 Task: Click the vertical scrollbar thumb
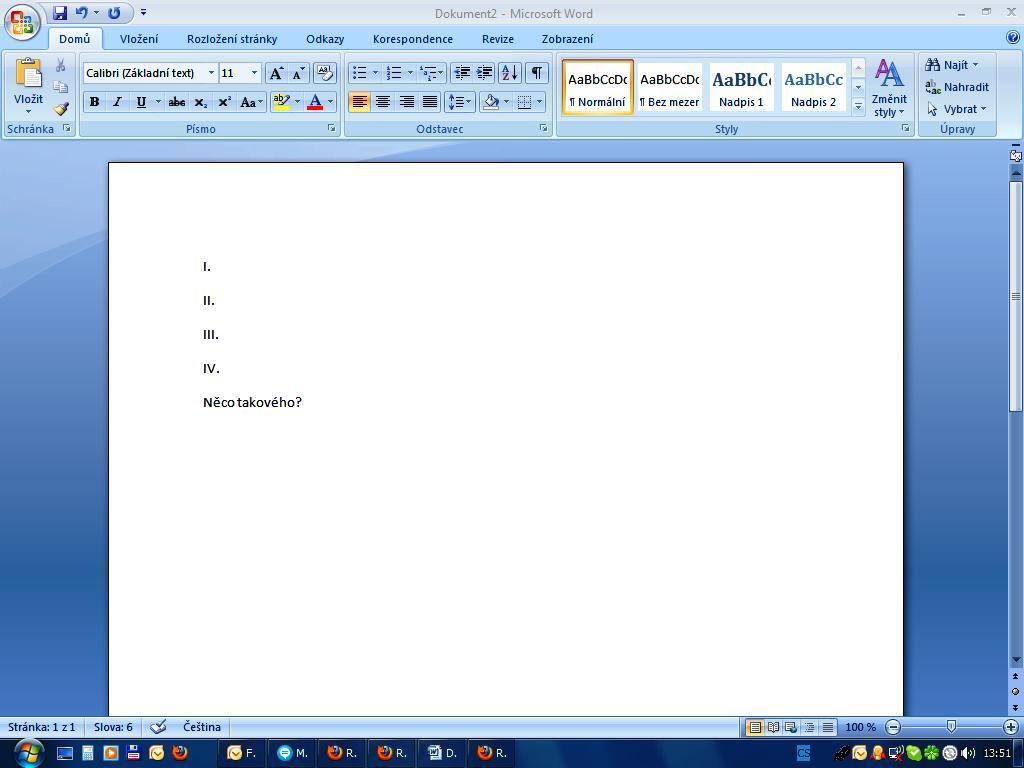(x=1016, y=297)
